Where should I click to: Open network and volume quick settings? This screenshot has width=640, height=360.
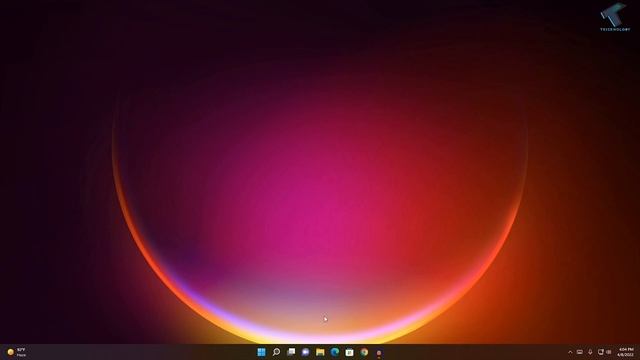(x=604, y=352)
